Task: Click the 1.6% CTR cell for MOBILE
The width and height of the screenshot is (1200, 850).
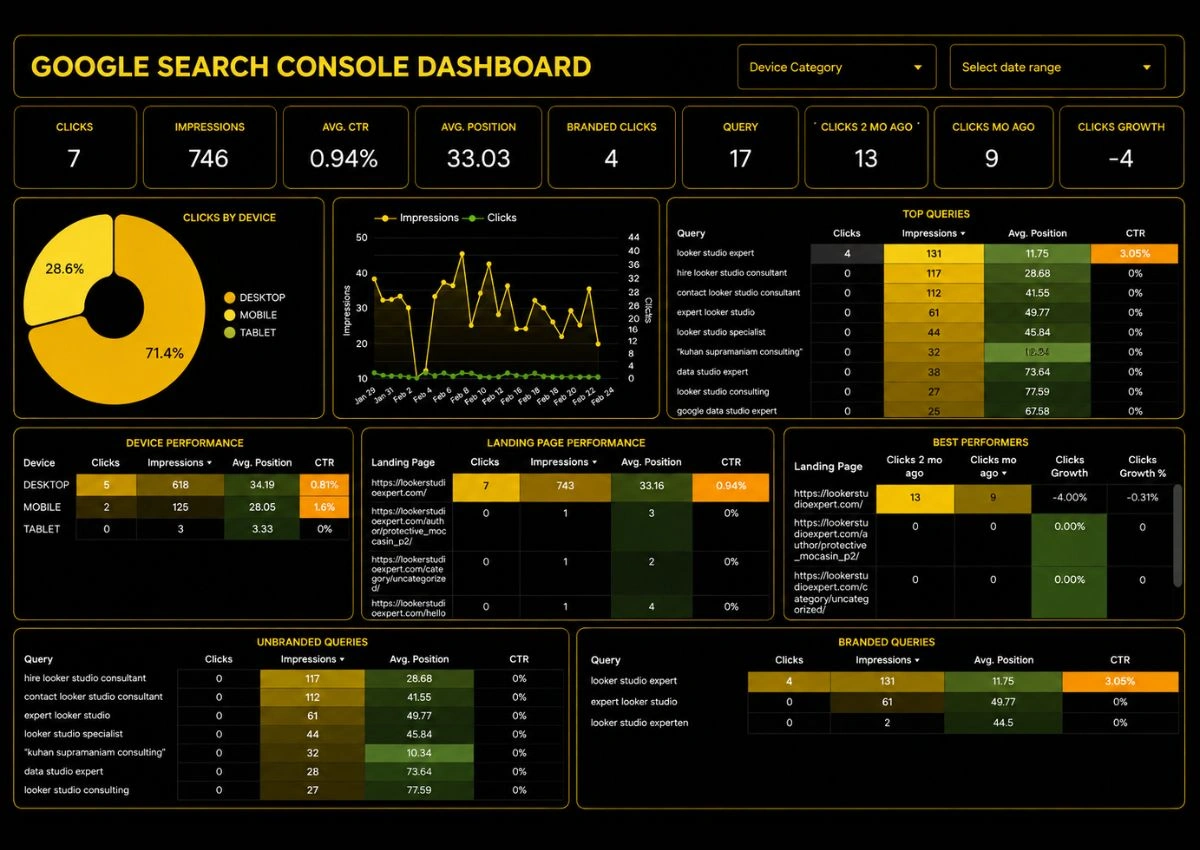Action: (324, 507)
